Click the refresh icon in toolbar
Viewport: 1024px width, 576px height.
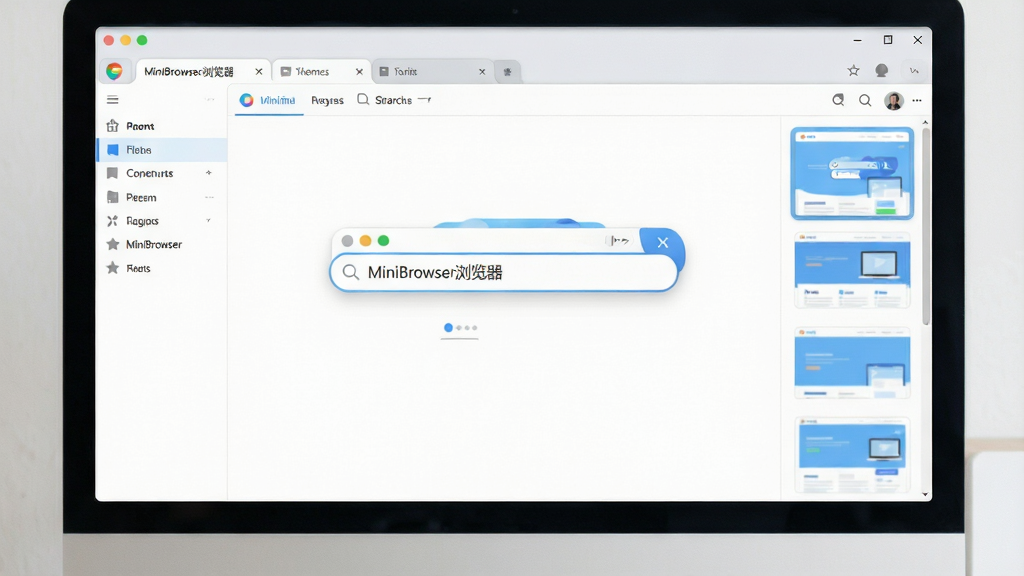point(838,100)
